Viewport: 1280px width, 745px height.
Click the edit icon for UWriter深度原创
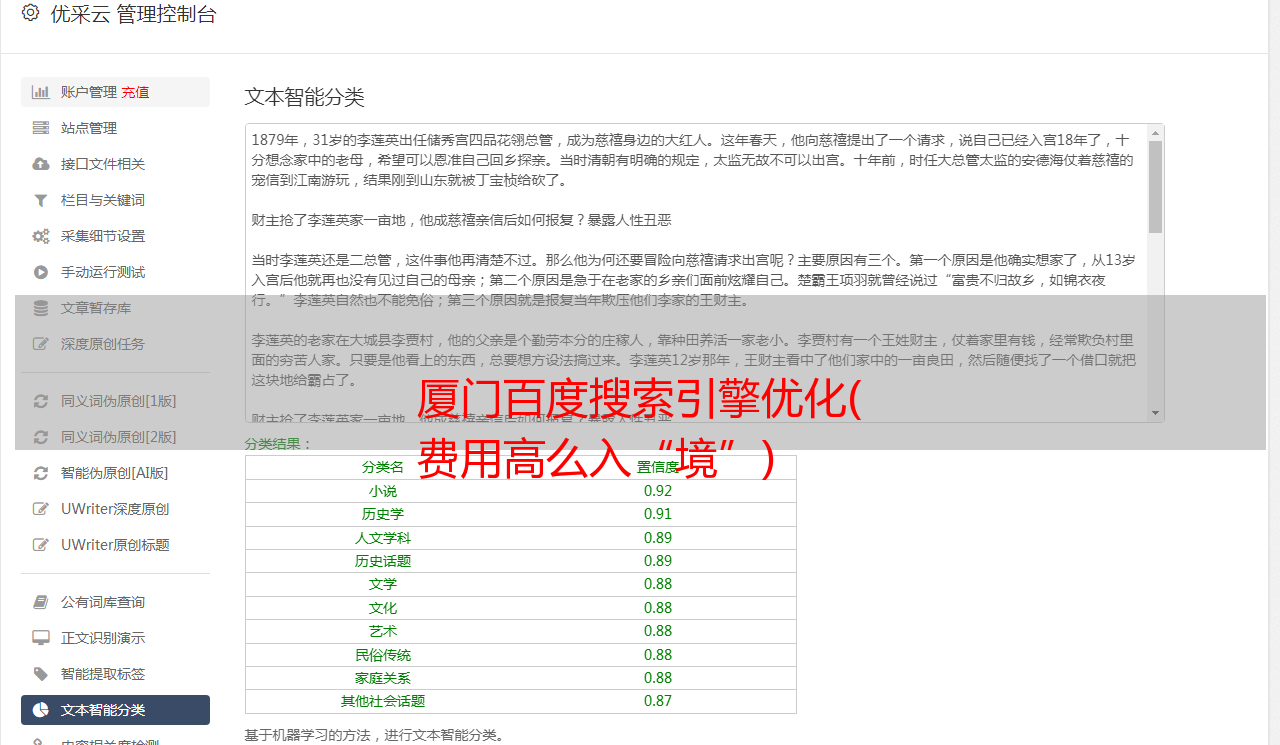(41, 509)
